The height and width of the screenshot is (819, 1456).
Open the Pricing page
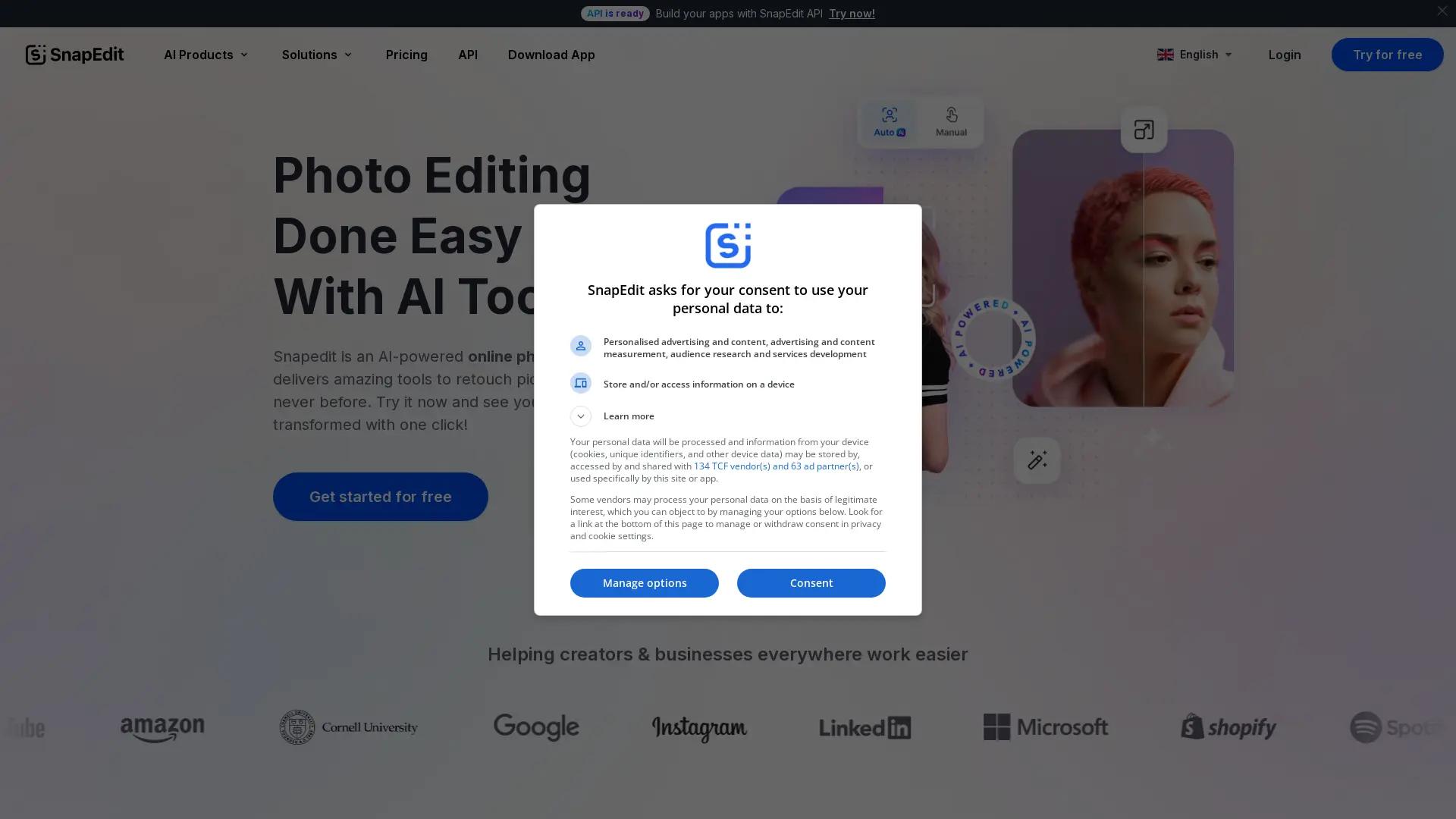406,55
